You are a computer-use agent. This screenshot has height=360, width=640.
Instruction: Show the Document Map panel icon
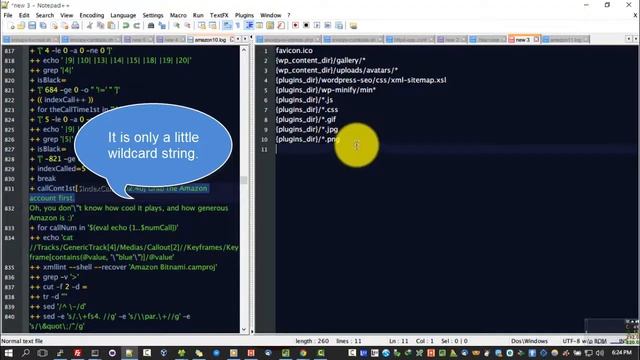(x=270, y=26)
